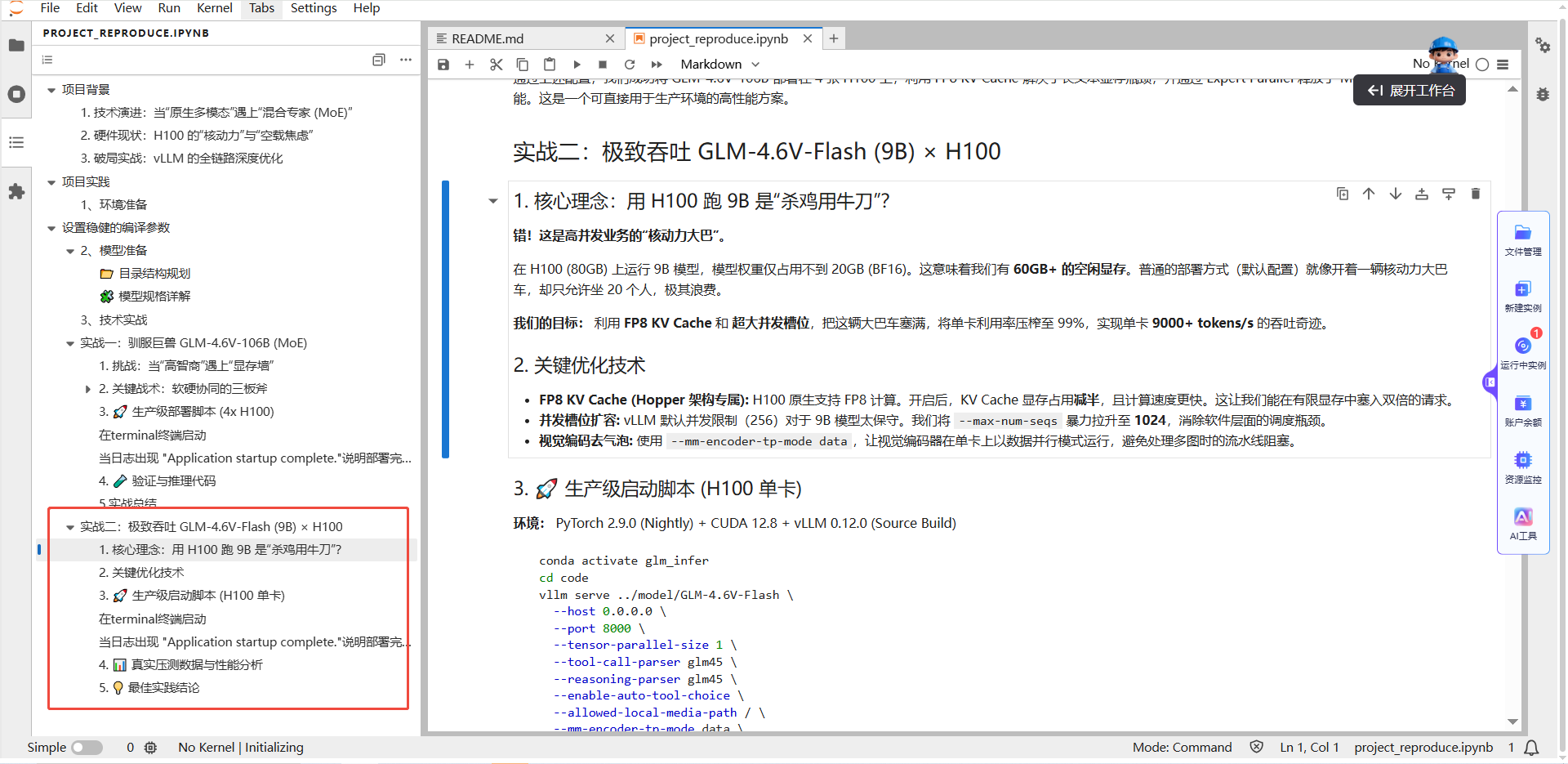Screen dimensions: 1568x764
Task: Open the File menu
Action: 50,8
